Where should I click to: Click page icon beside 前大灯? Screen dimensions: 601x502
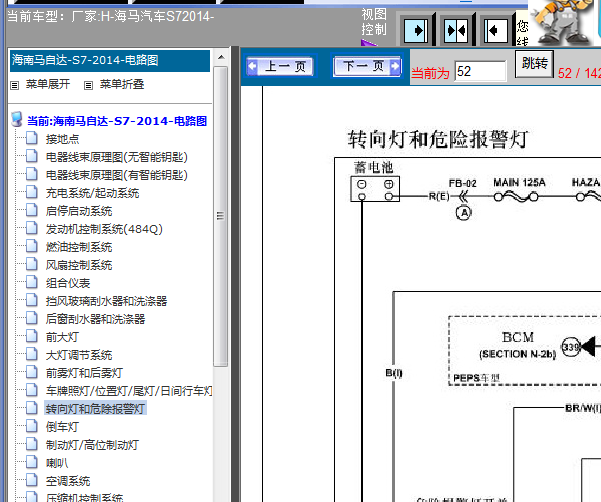[x=32, y=336]
